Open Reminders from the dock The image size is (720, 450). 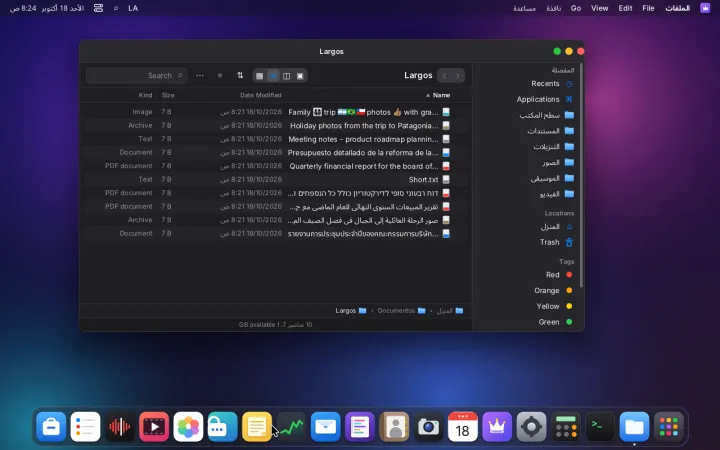tap(85, 427)
